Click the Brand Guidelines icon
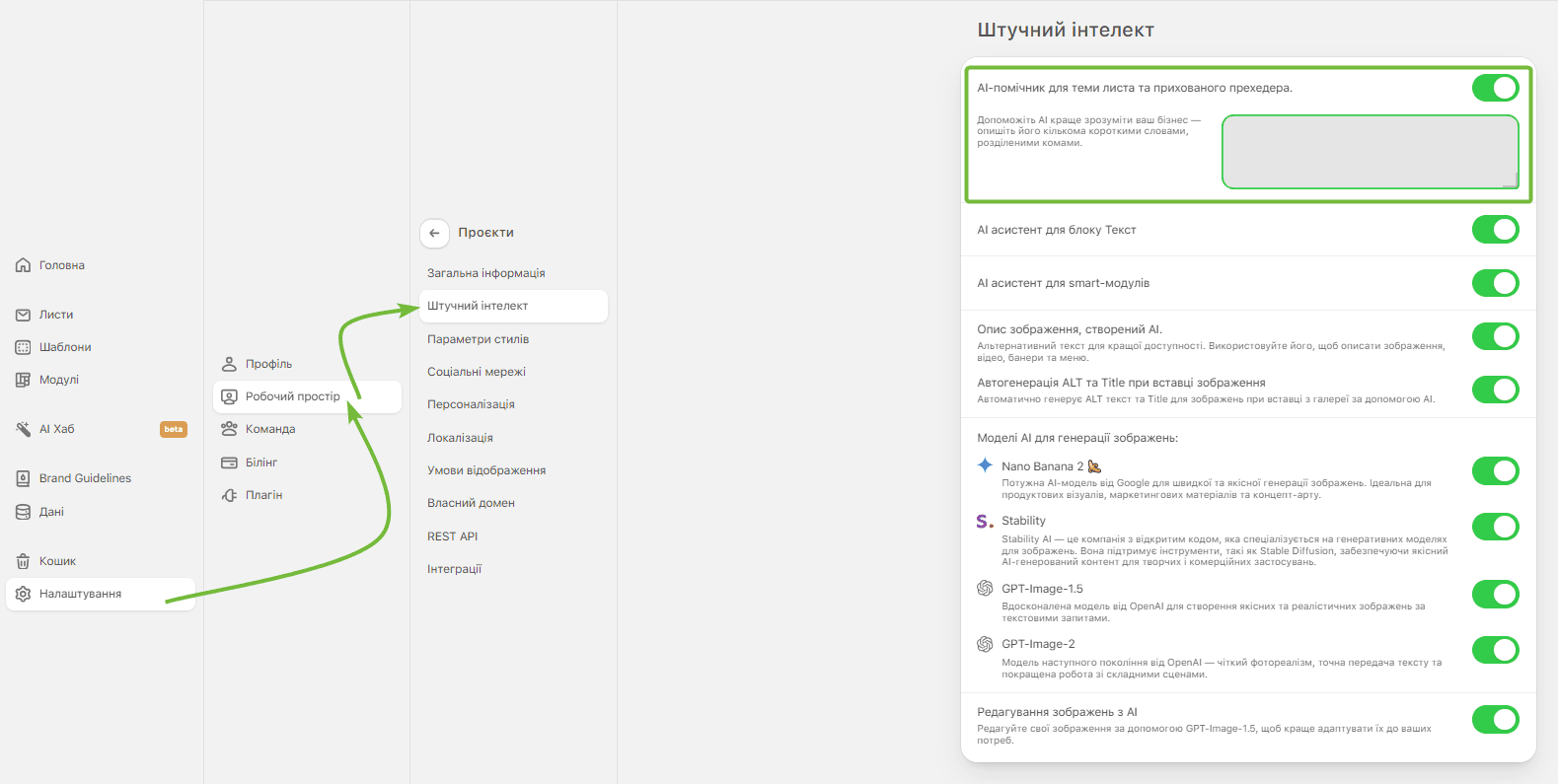Viewport: 1558px width, 784px height. (24, 478)
